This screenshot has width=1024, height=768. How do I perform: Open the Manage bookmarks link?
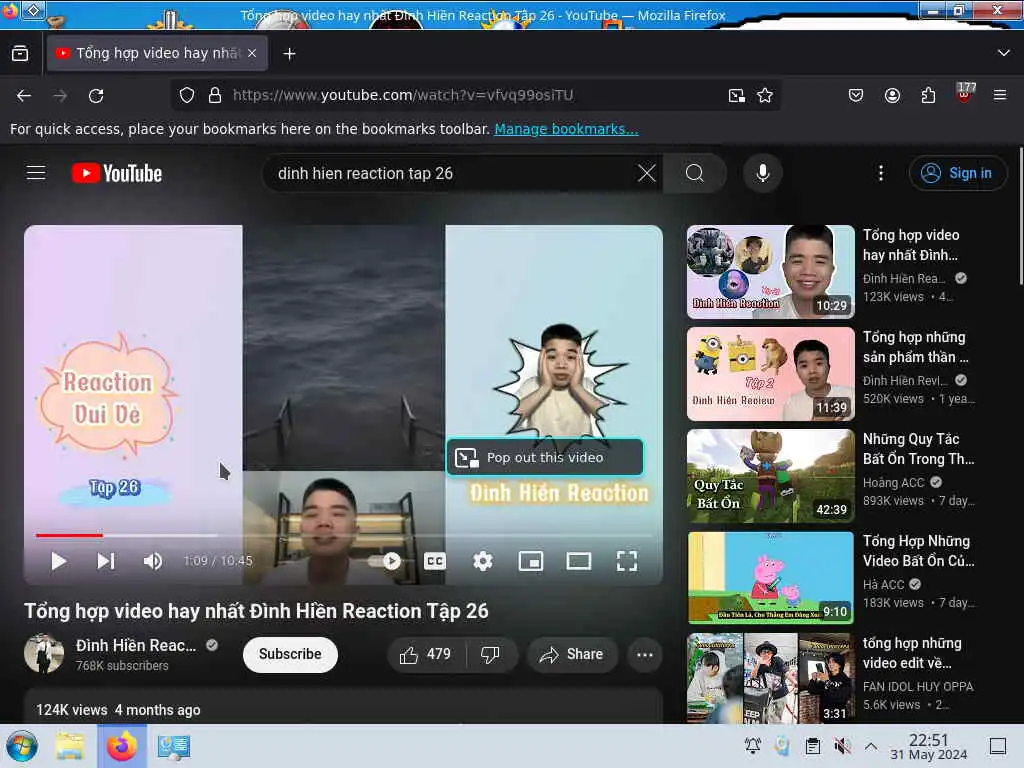click(566, 129)
